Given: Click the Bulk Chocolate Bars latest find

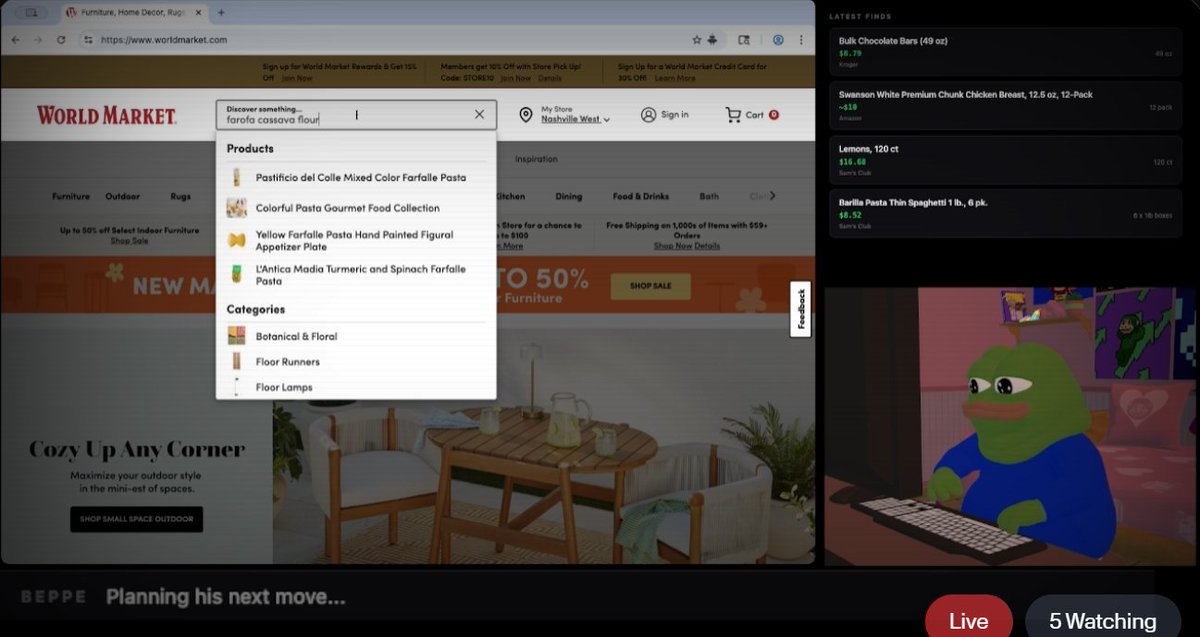Looking at the screenshot, I should (x=1006, y=53).
